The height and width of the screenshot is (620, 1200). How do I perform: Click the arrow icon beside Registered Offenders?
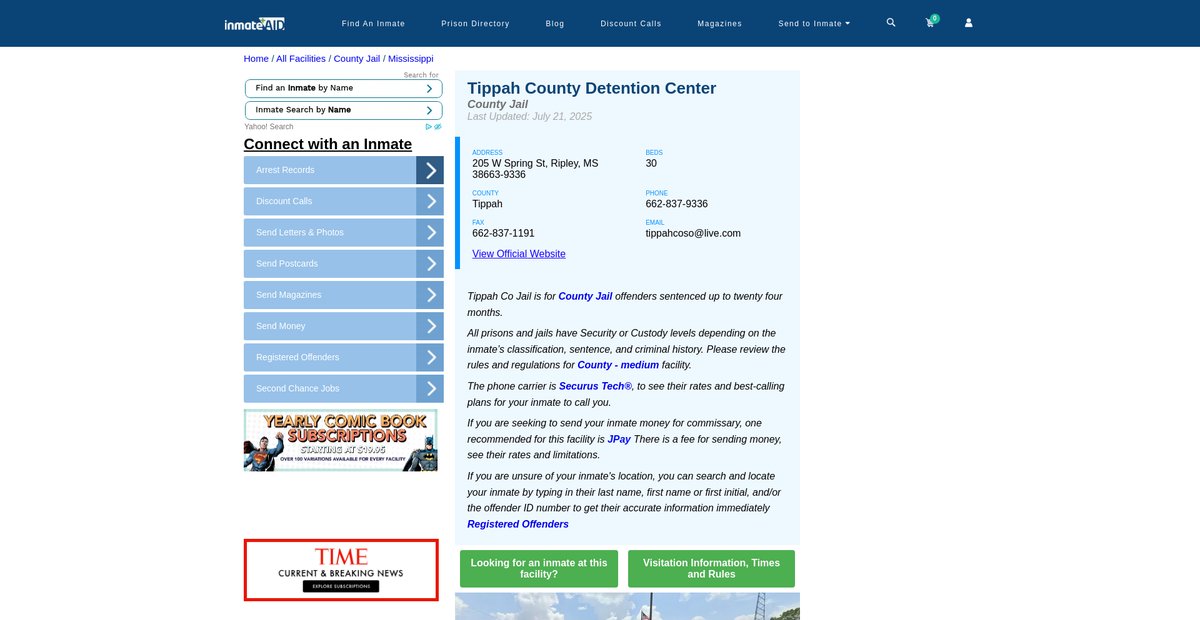point(430,357)
